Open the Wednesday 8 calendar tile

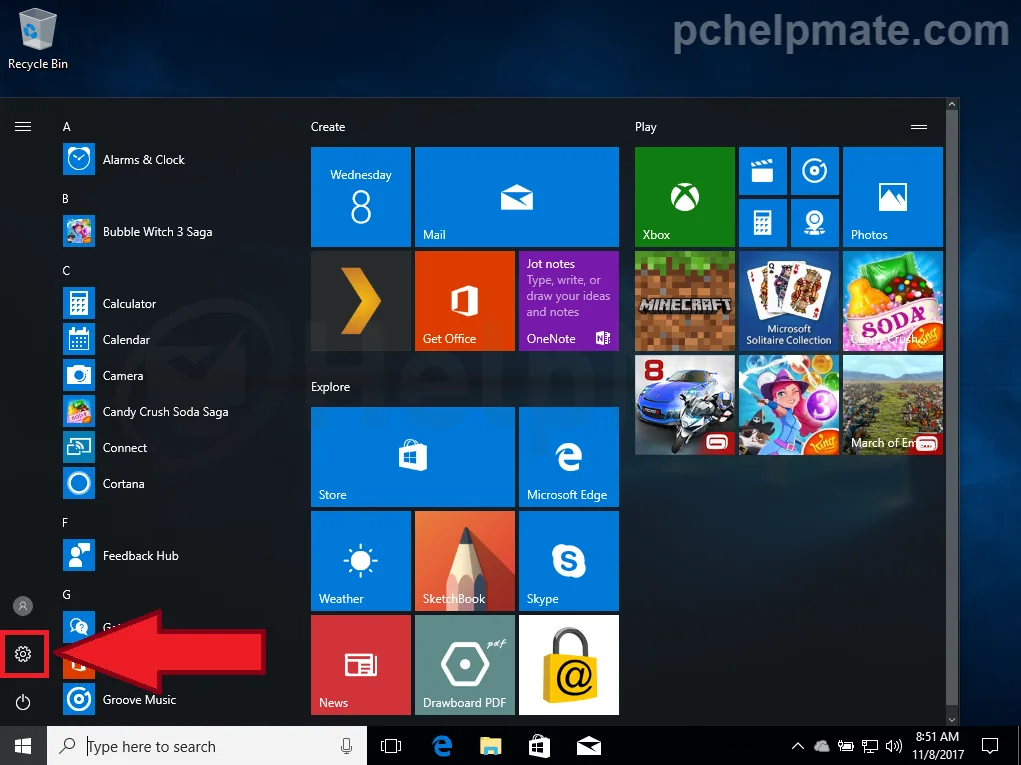(361, 197)
